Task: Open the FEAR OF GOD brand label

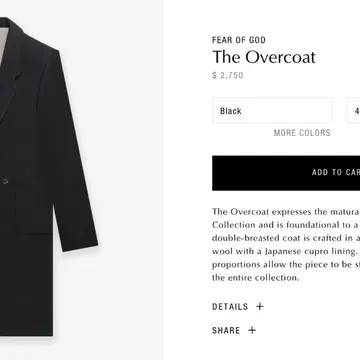Action: tap(239, 40)
